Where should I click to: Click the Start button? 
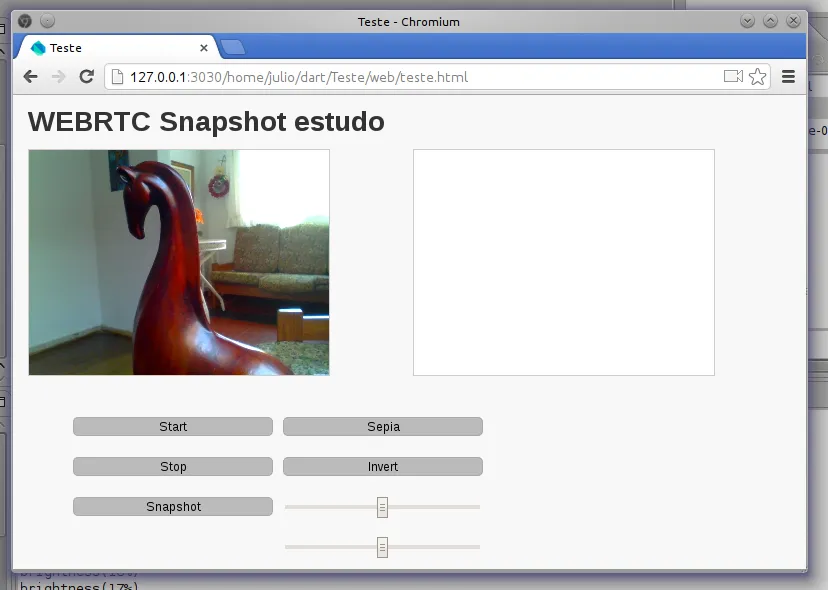[173, 427]
